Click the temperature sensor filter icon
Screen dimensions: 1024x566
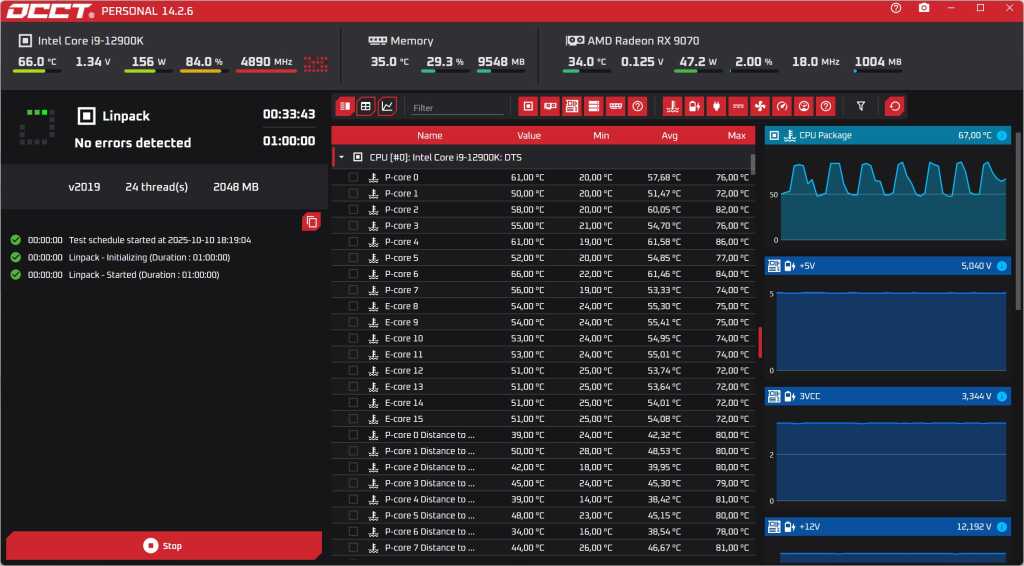point(673,105)
